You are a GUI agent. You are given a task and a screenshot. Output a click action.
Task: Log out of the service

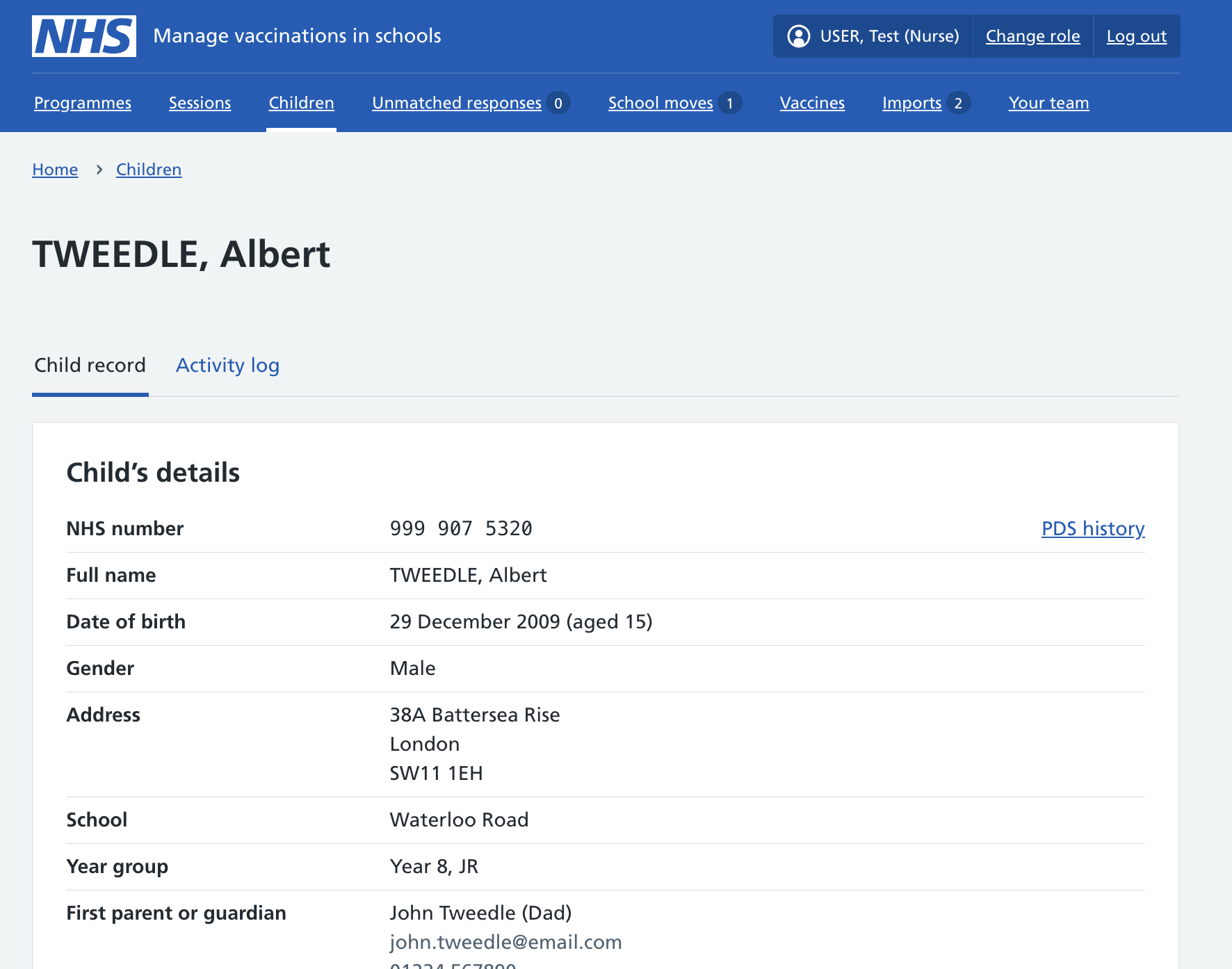click(x=1136, y=36)
